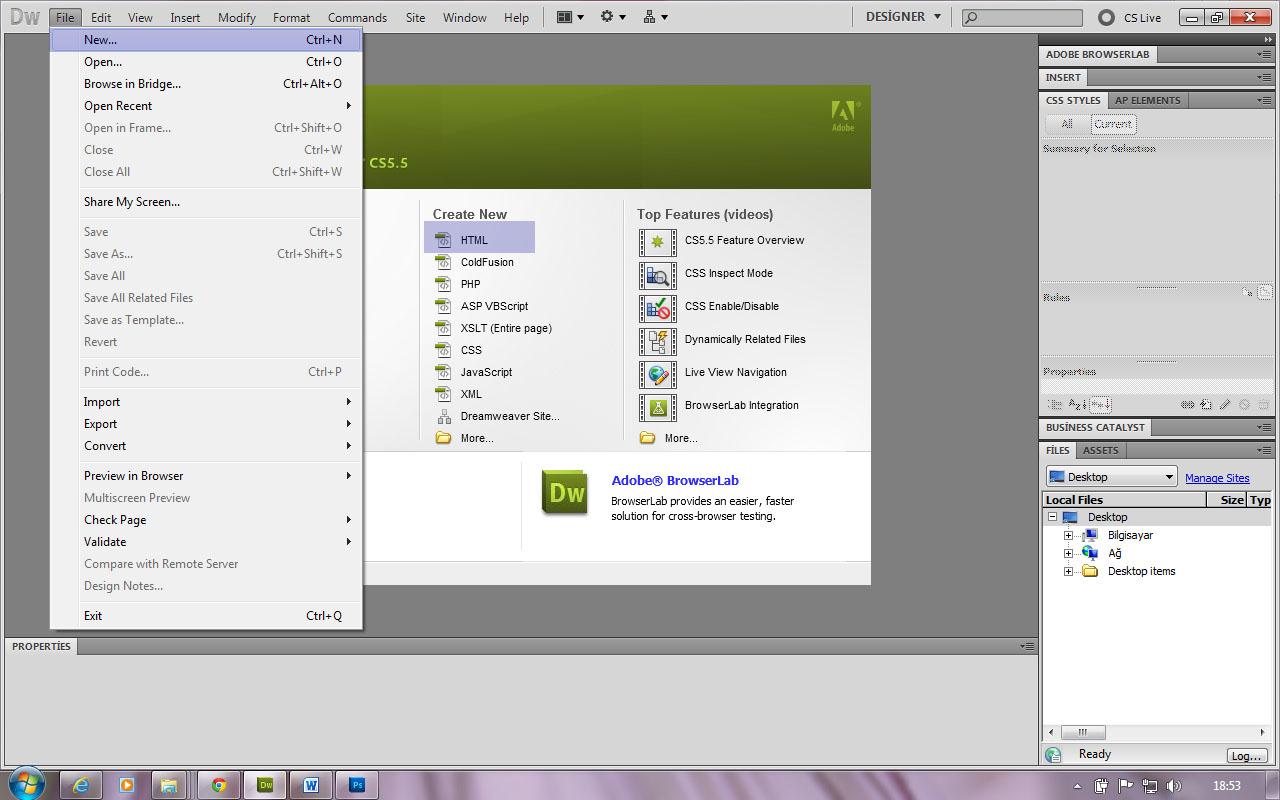Open Photoshop from the taskbar
1280x800 pixels.
[x=356, y=785]
